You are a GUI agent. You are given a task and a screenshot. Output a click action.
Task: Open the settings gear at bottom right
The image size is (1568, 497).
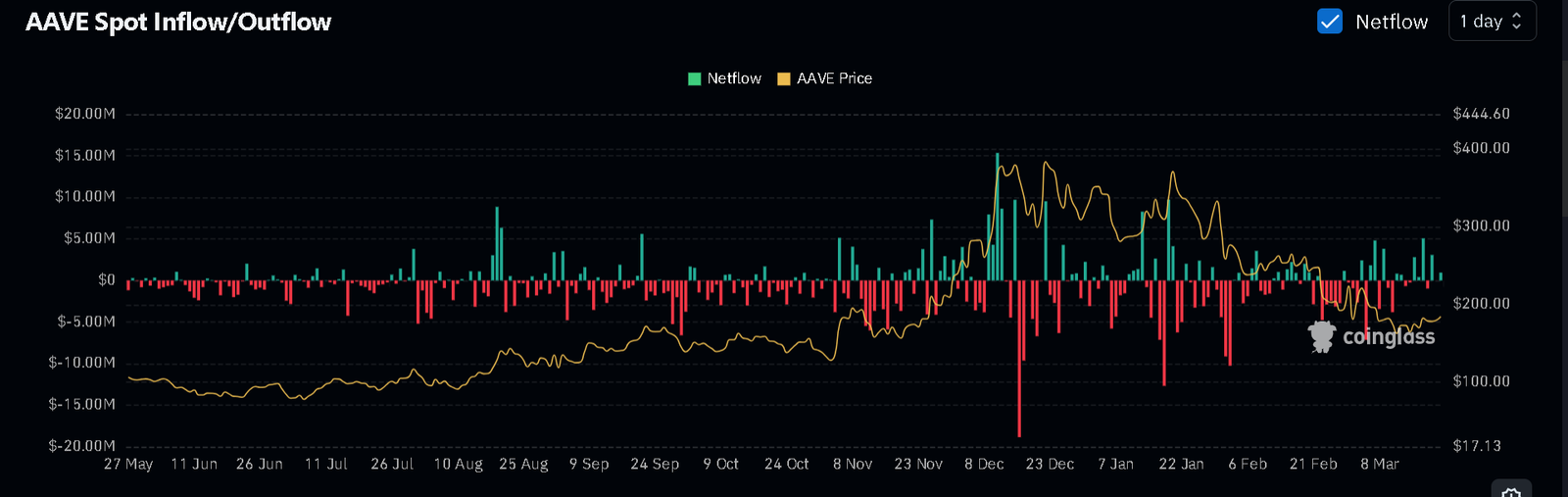(1510, 491)
